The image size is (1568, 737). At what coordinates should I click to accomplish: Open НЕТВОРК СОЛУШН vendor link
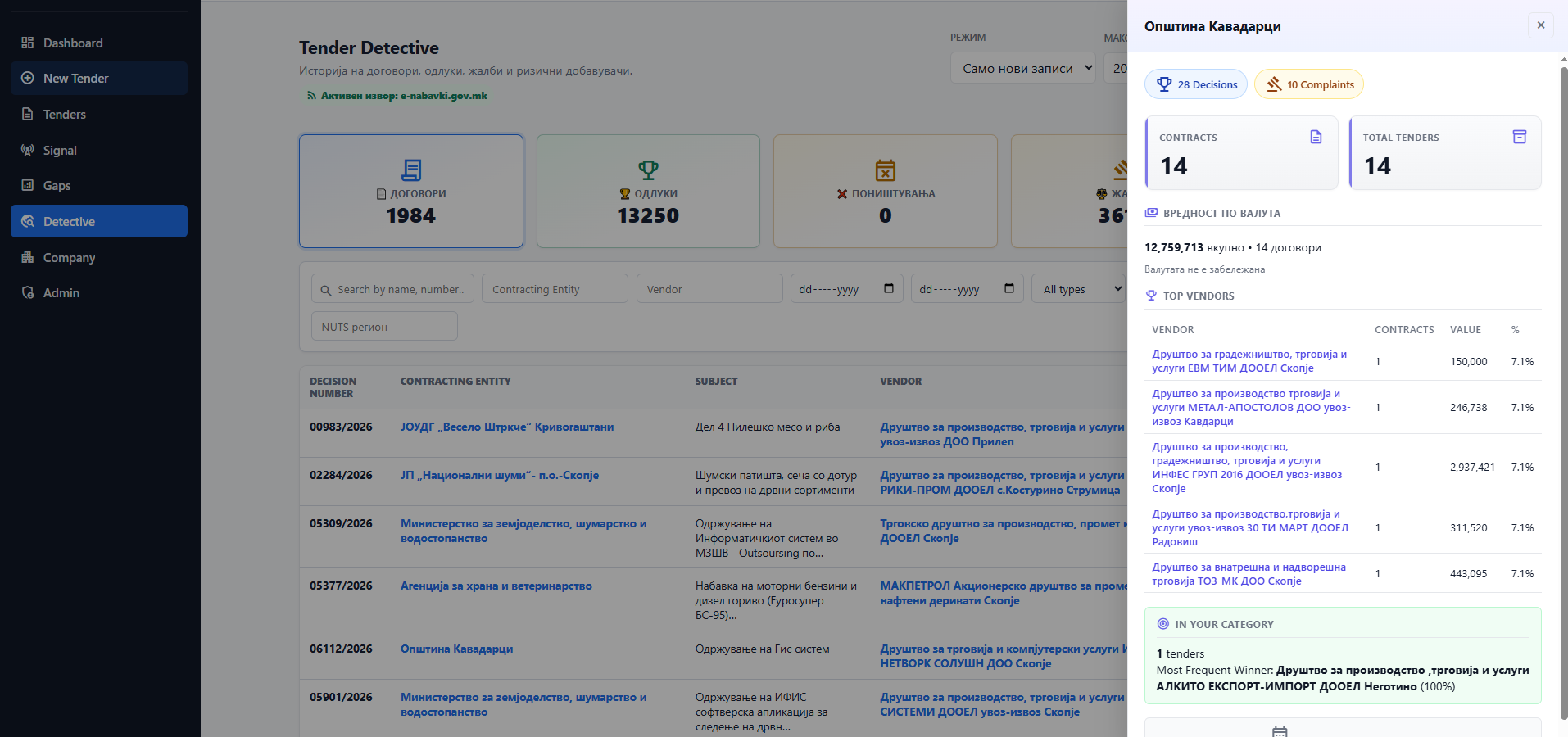pos(1004,656)
